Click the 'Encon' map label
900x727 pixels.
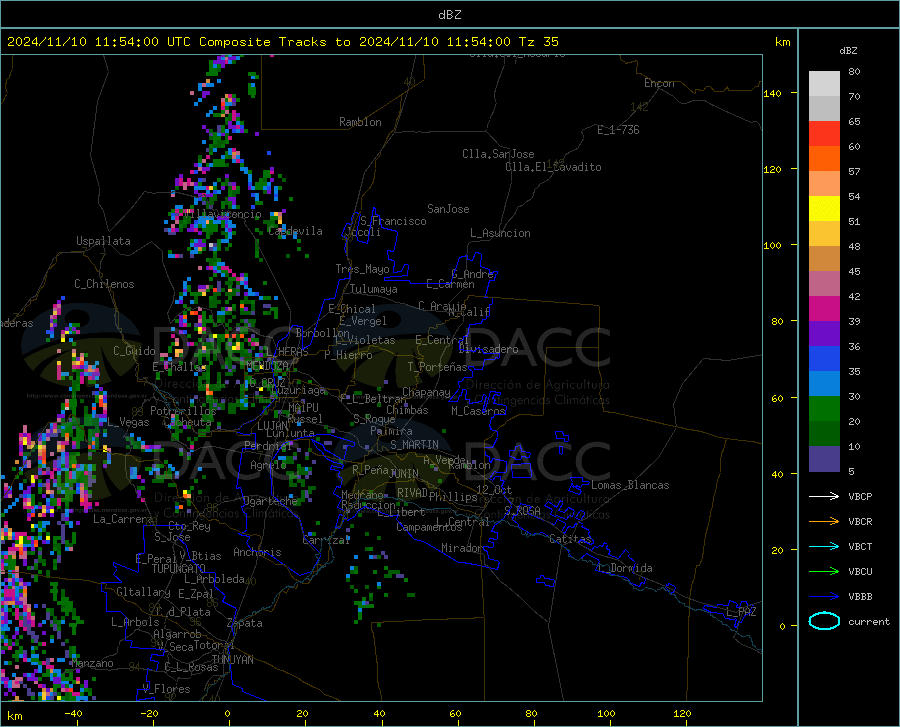coord(659,83)
